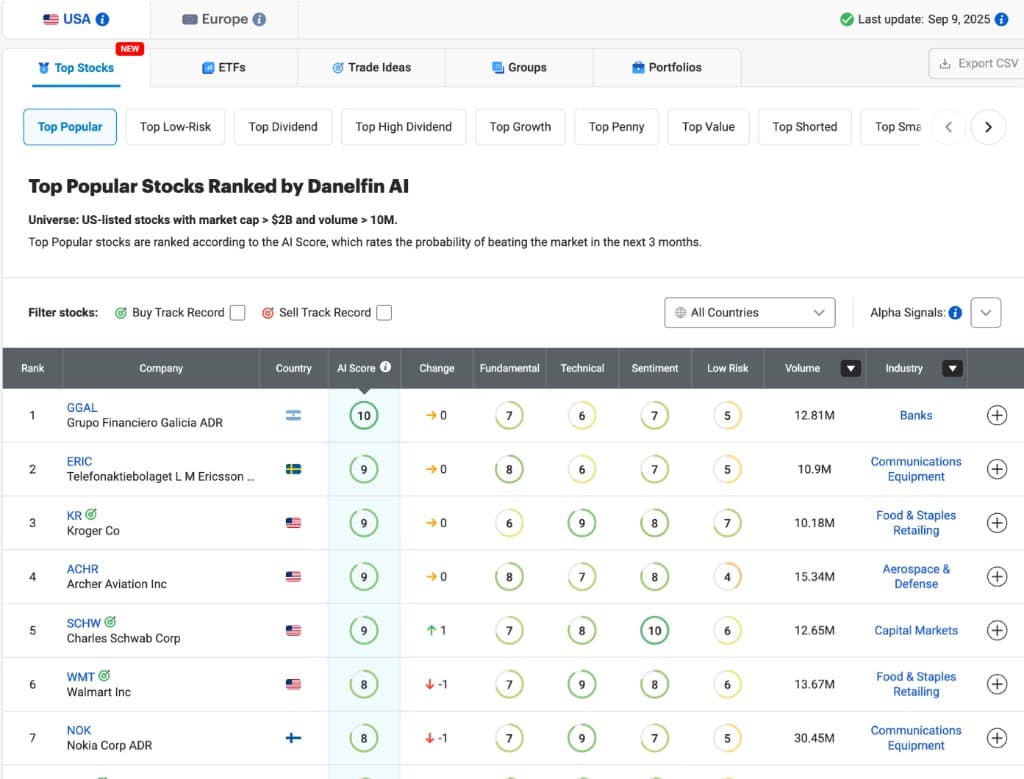The height and width of the screenshot is (779, 1024).
Task: Click the trade idea target icon next to KR
Action: tap(91, 515)
